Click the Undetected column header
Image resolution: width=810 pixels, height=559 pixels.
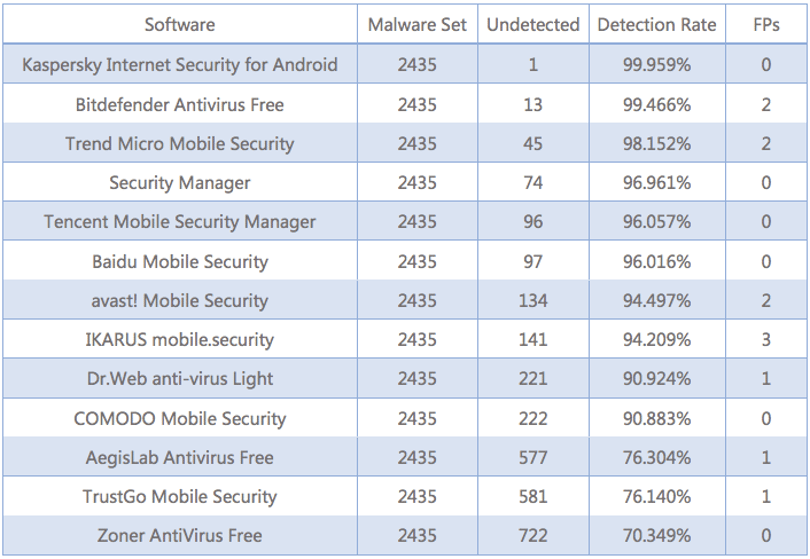pos(533,24)
